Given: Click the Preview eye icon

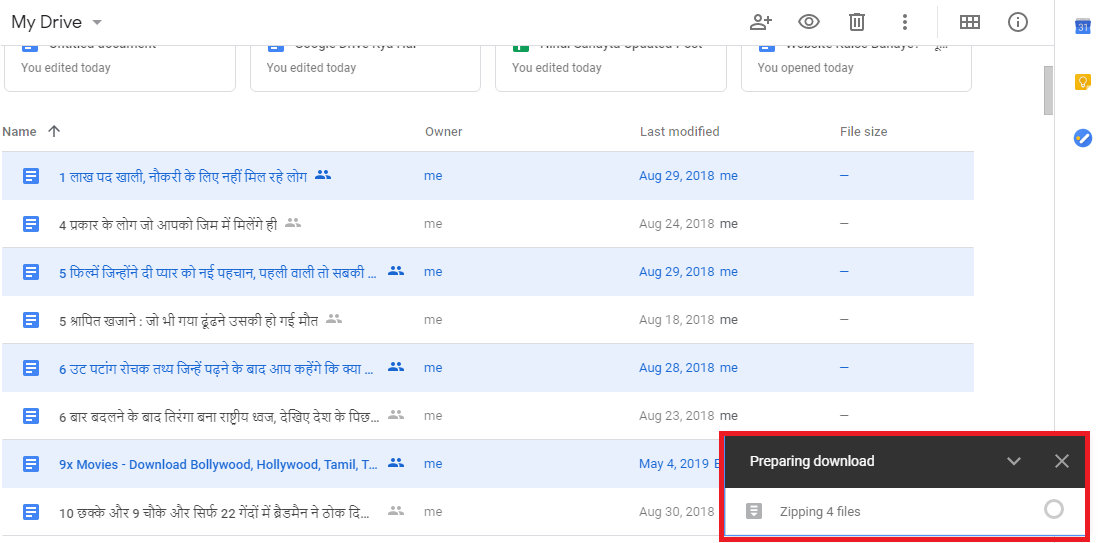Looking at the screenshot, I should pos(808,22).
